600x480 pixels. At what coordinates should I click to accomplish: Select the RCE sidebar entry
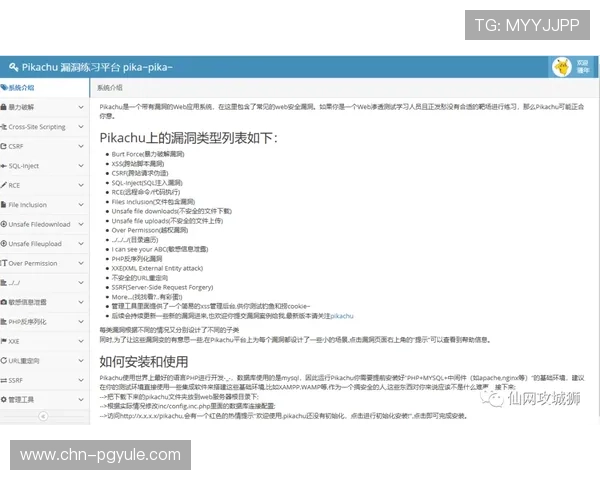[44, 185]
